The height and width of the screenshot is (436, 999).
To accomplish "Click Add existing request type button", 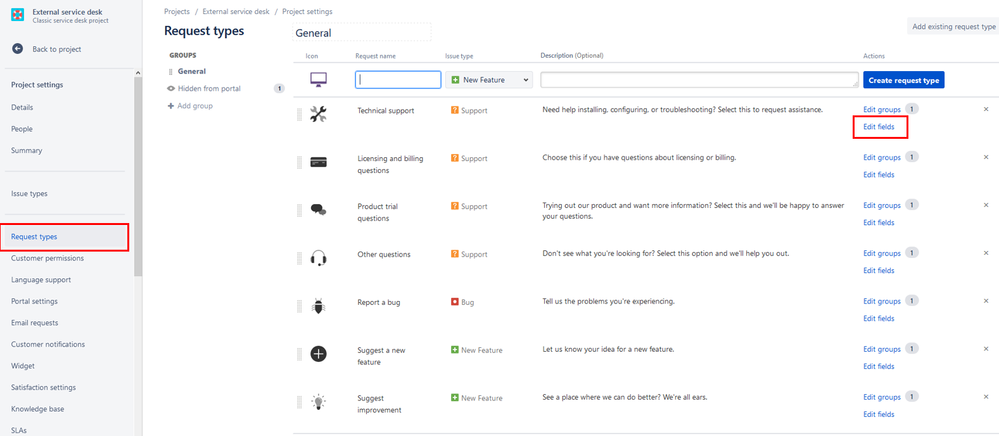I will (x=953, y=27).
